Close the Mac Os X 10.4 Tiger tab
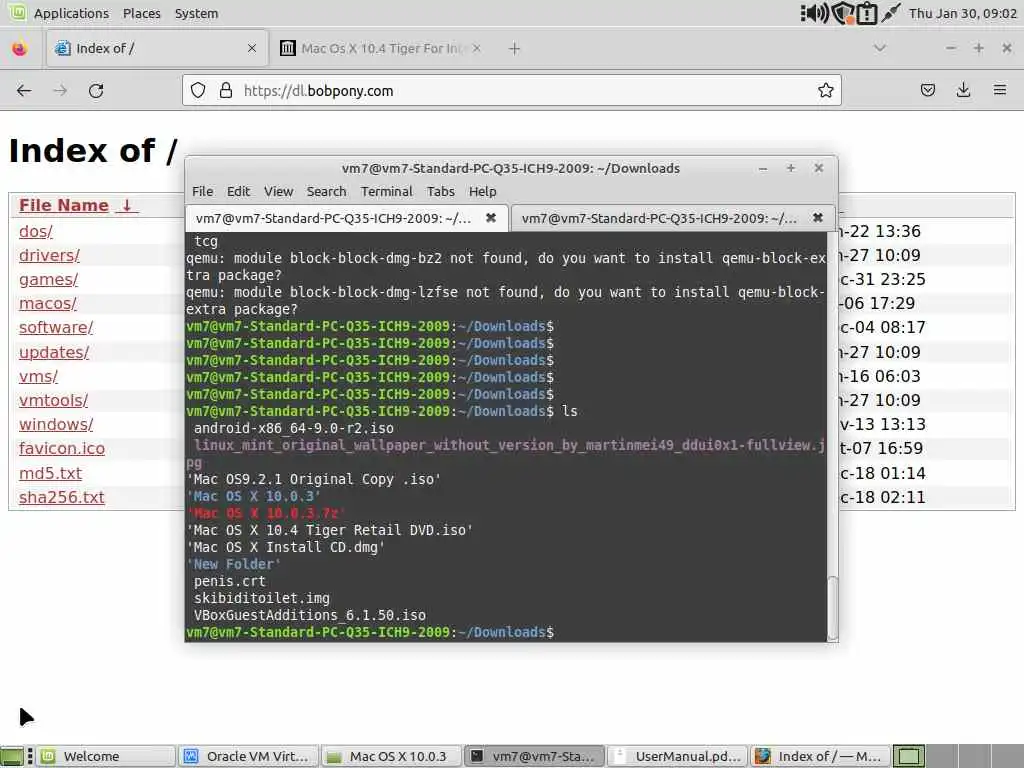1024x768 pixels. [x=477, y=48]
